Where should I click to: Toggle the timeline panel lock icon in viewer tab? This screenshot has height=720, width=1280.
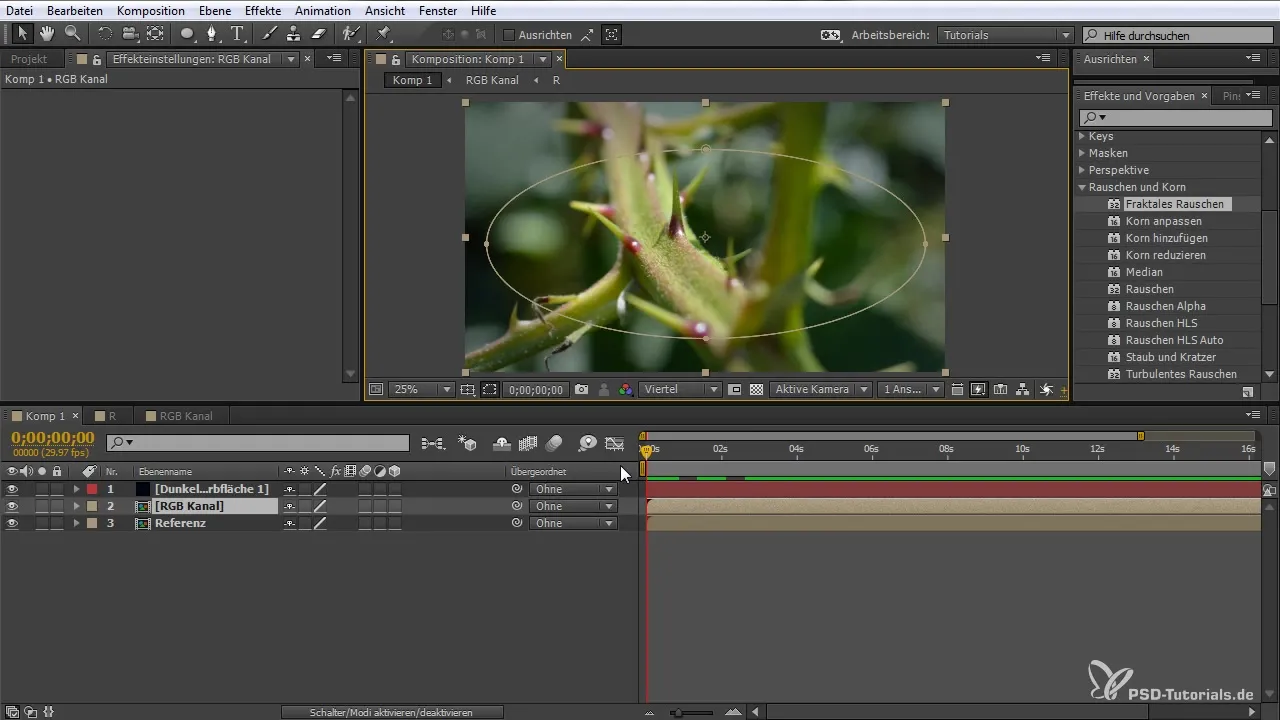click(395, 59)
